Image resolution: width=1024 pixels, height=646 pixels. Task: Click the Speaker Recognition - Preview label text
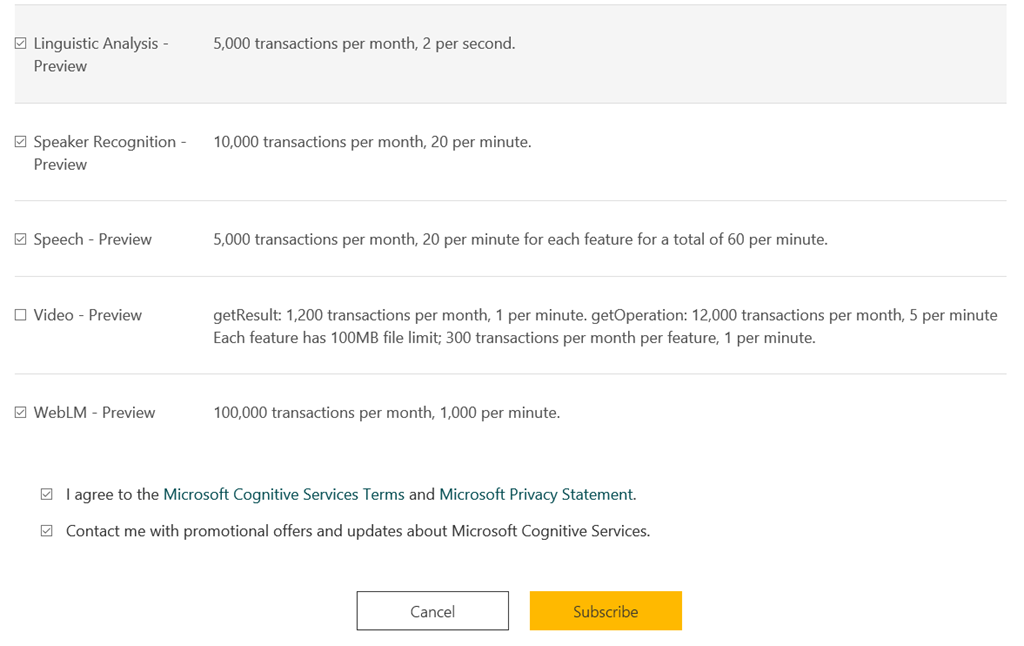pos(110,153)
